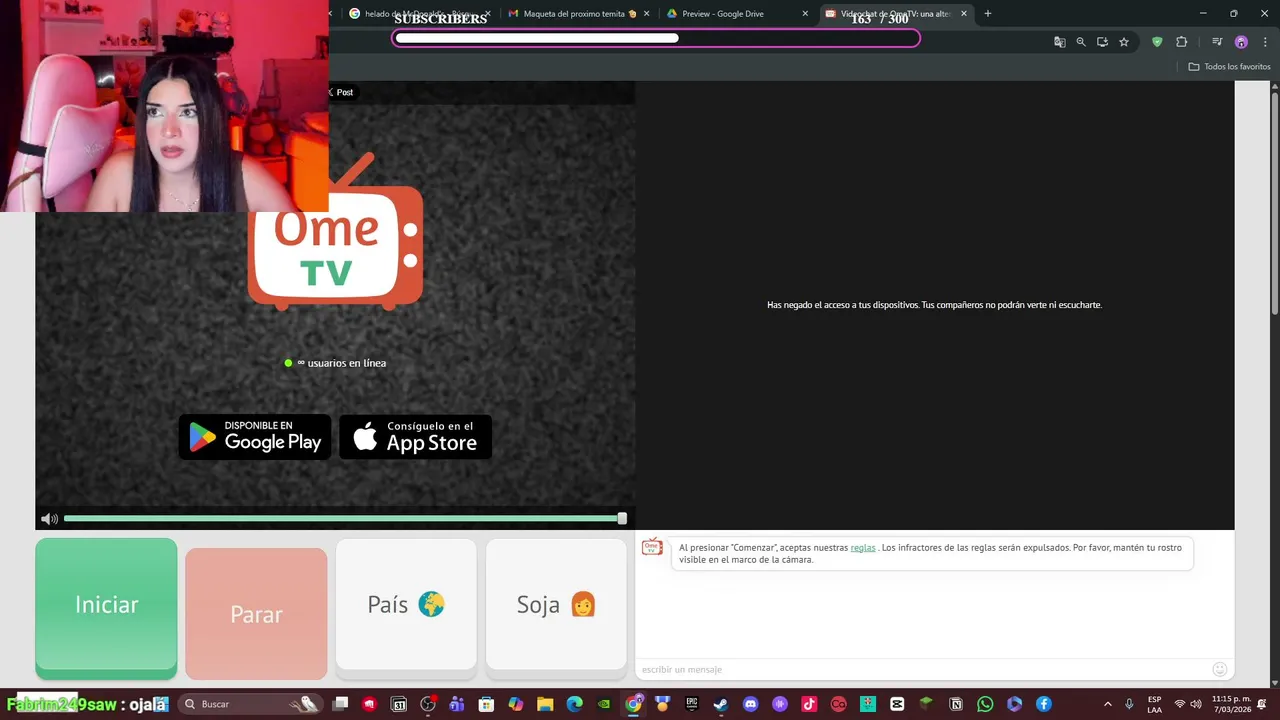
Task: Open Todos los favoritos bookmarks folder
Action: [1230, 67]
